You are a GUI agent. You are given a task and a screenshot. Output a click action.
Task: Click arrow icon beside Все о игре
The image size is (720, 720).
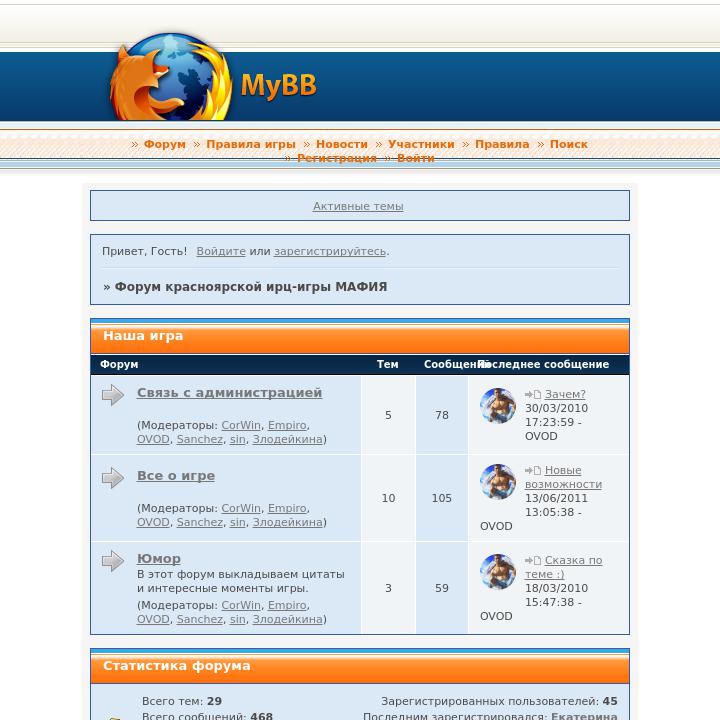coord(113,478)
